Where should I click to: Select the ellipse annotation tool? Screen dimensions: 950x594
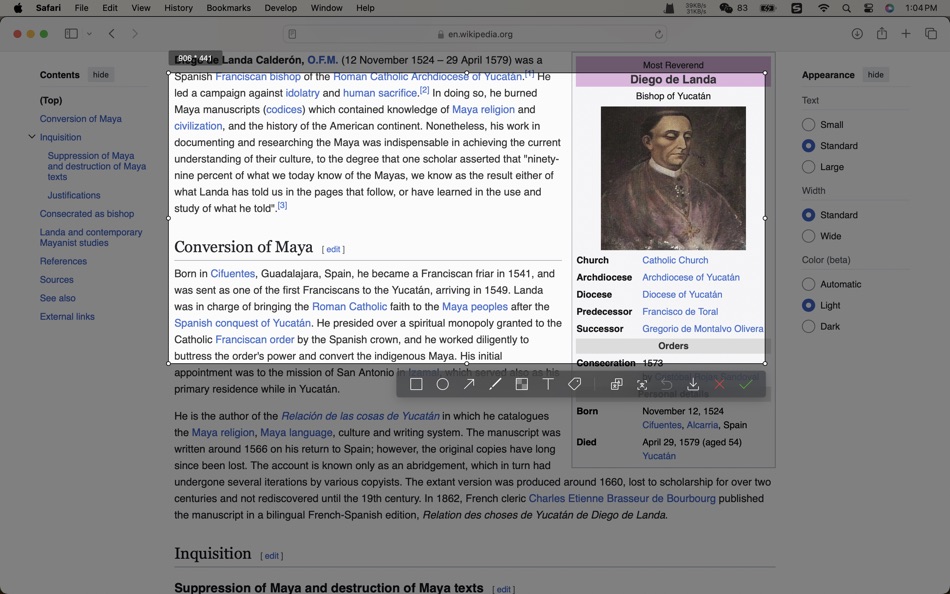coord(443,384)
